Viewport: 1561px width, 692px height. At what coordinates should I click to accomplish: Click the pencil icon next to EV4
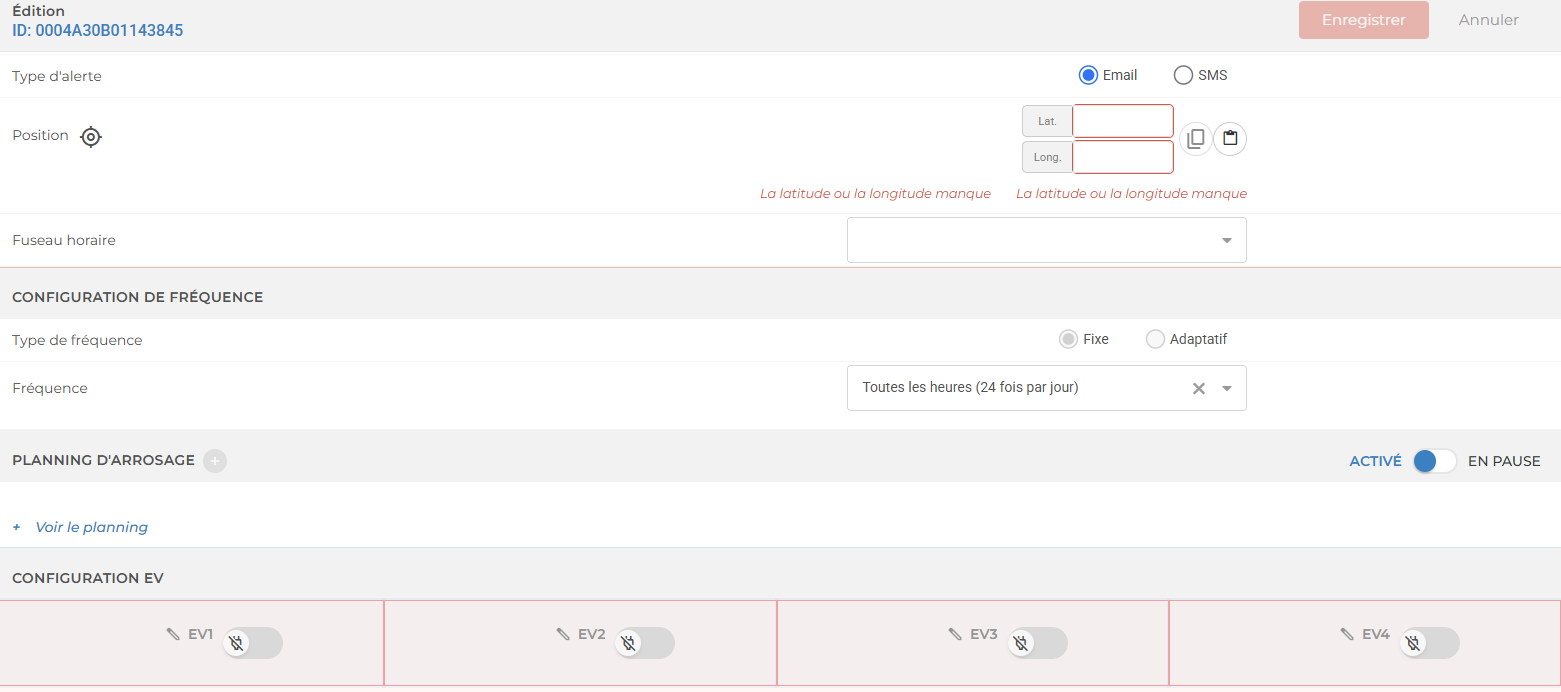(1347, 634)
